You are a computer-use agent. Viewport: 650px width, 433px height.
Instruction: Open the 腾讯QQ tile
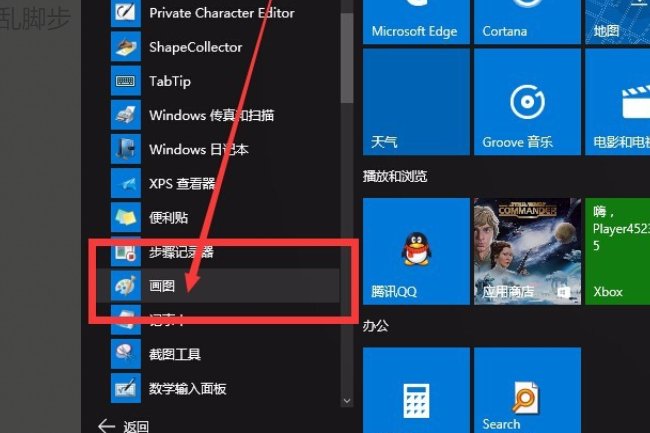click(415, 251)
